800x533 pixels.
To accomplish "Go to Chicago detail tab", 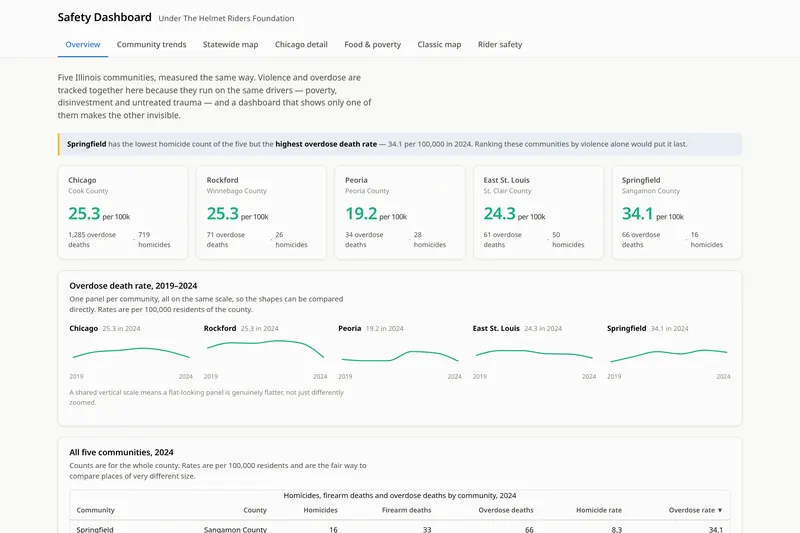I will pyautogui.click(x=301, y=44).
